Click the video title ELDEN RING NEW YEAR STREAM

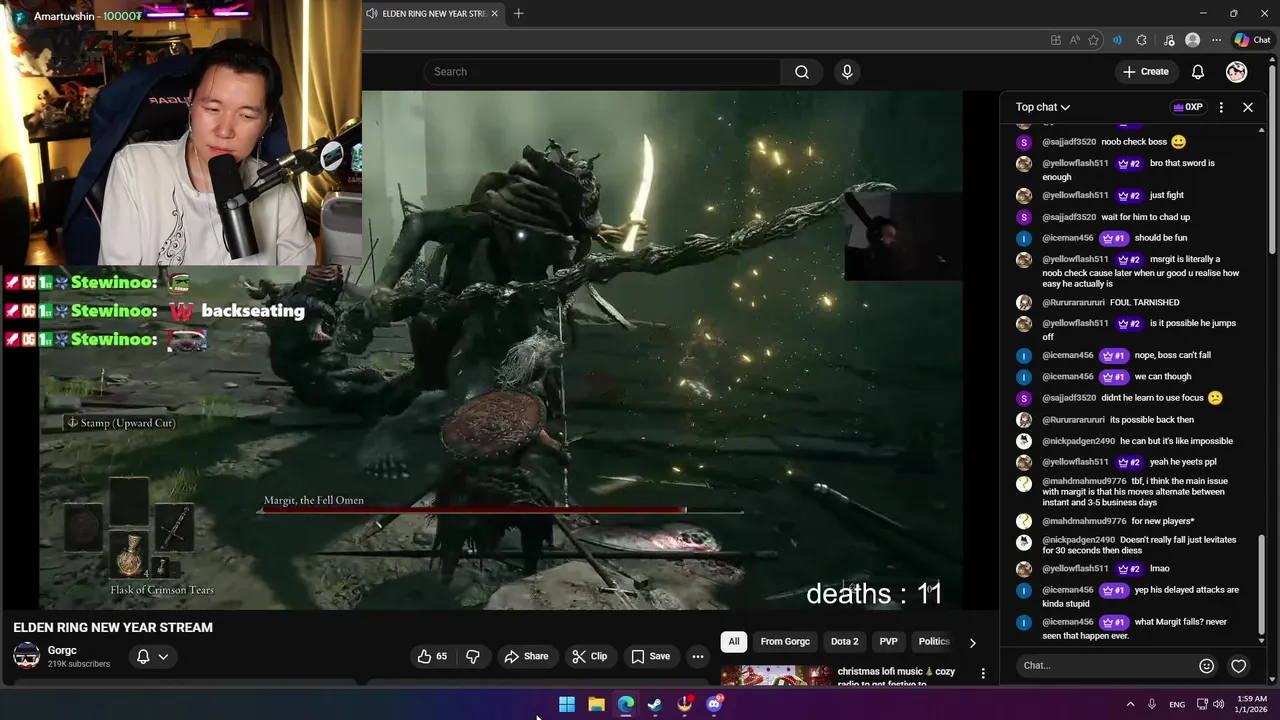click(x=113, y=628)
